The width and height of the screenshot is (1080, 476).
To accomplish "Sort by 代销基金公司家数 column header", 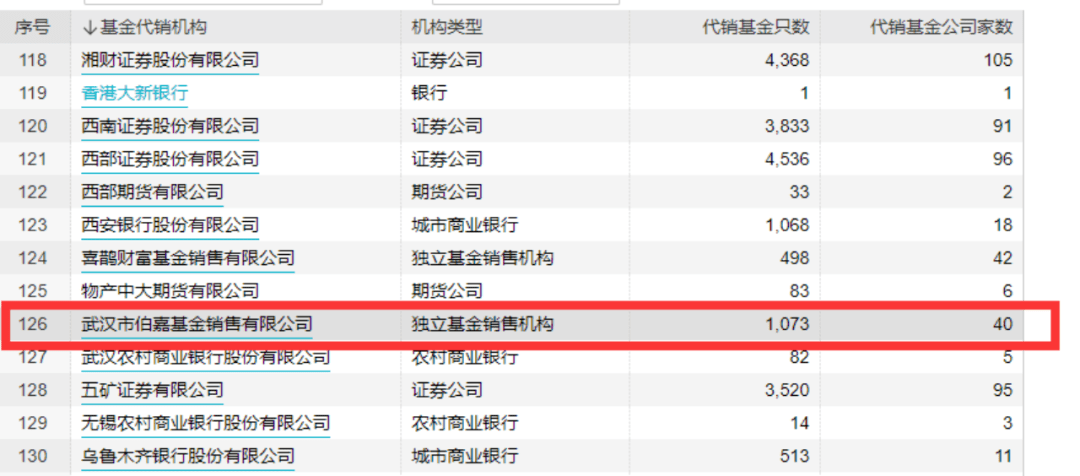I will [941, 28].
